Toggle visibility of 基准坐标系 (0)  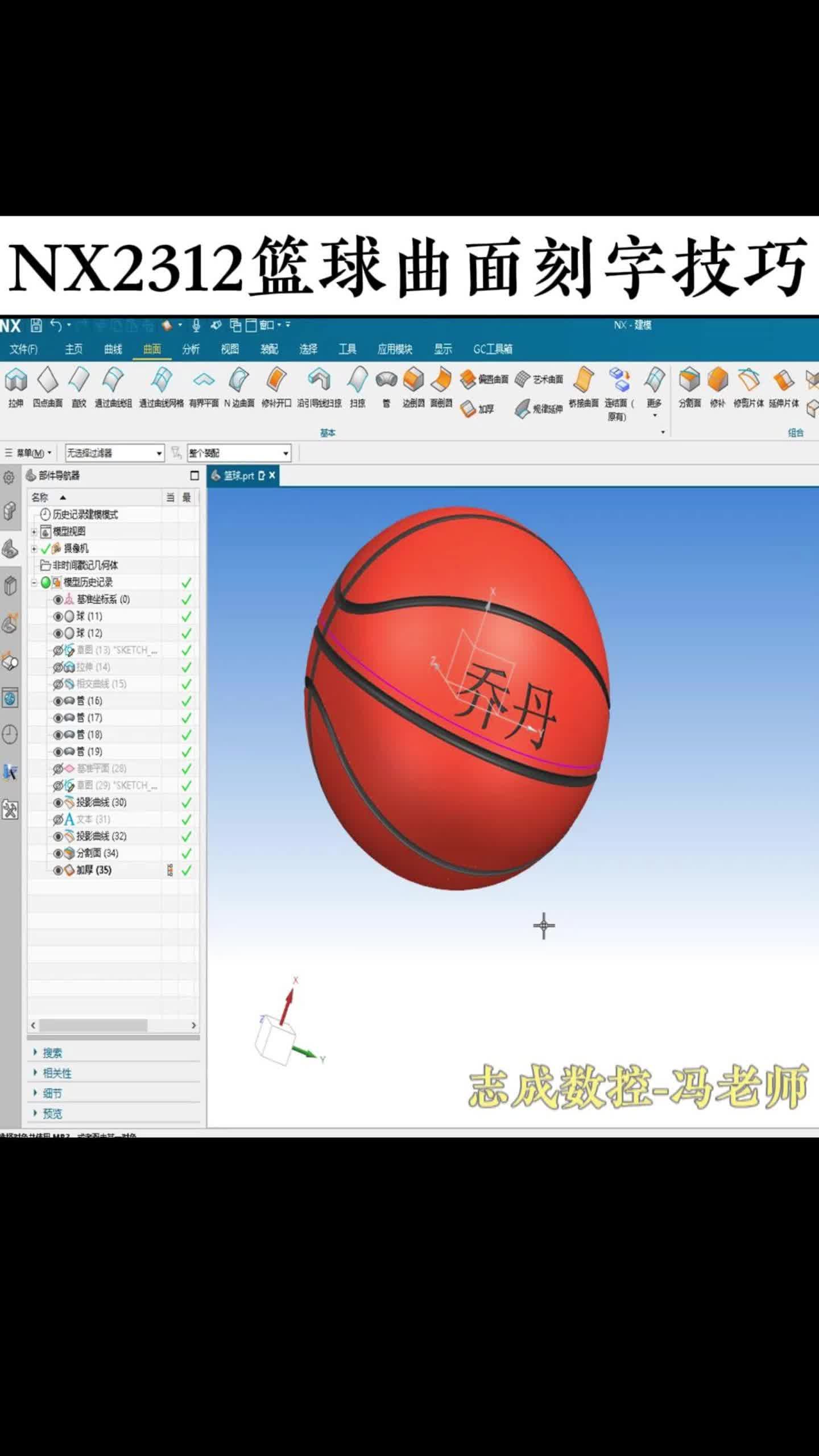click(x=58, y=599)
